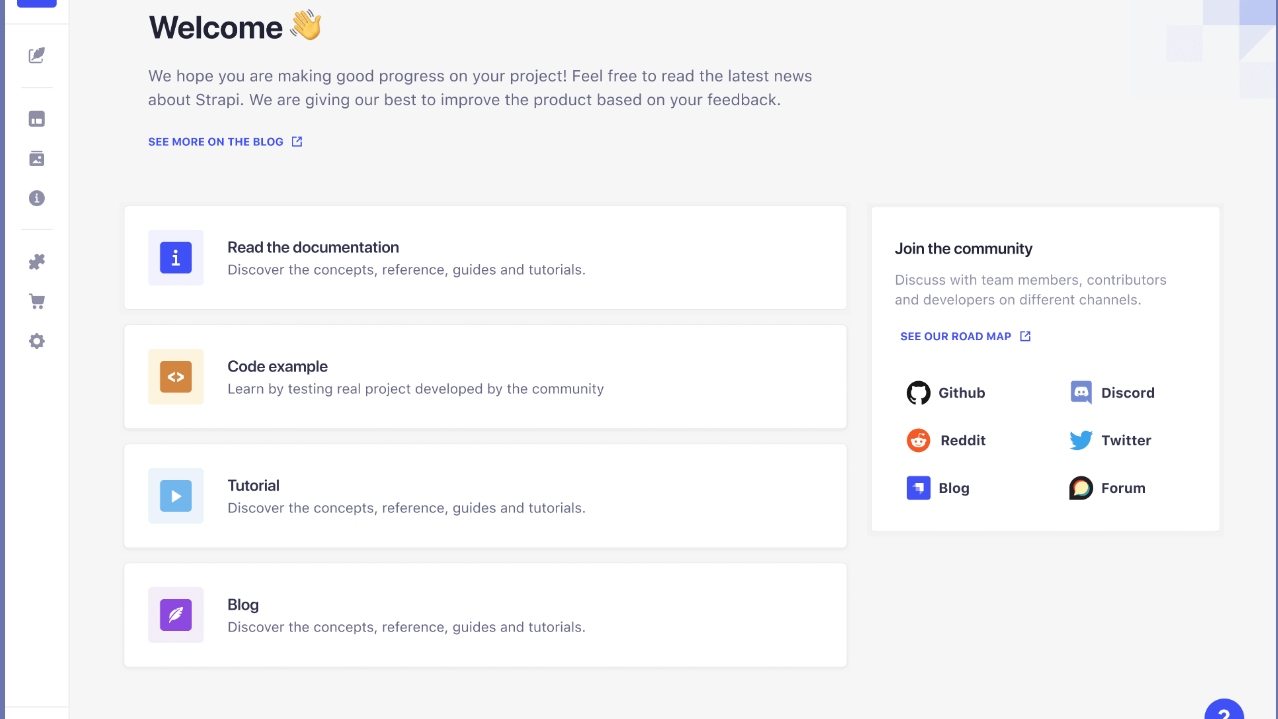Click the Github community link
The height and width of the screenshot is (719, 1278).
[946, 393]
